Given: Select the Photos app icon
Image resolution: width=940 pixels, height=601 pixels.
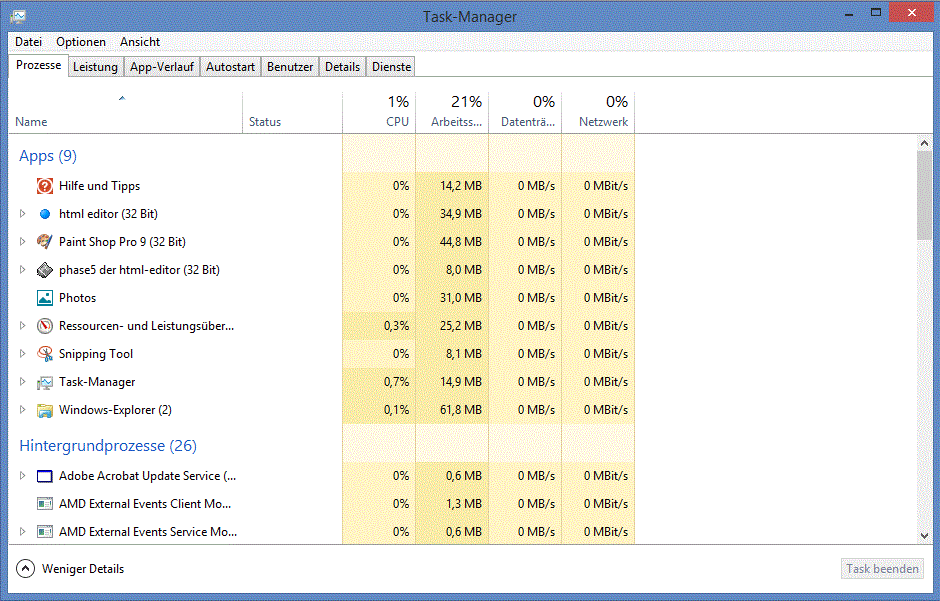Looking at the screenshot, I should pos(45,298).
